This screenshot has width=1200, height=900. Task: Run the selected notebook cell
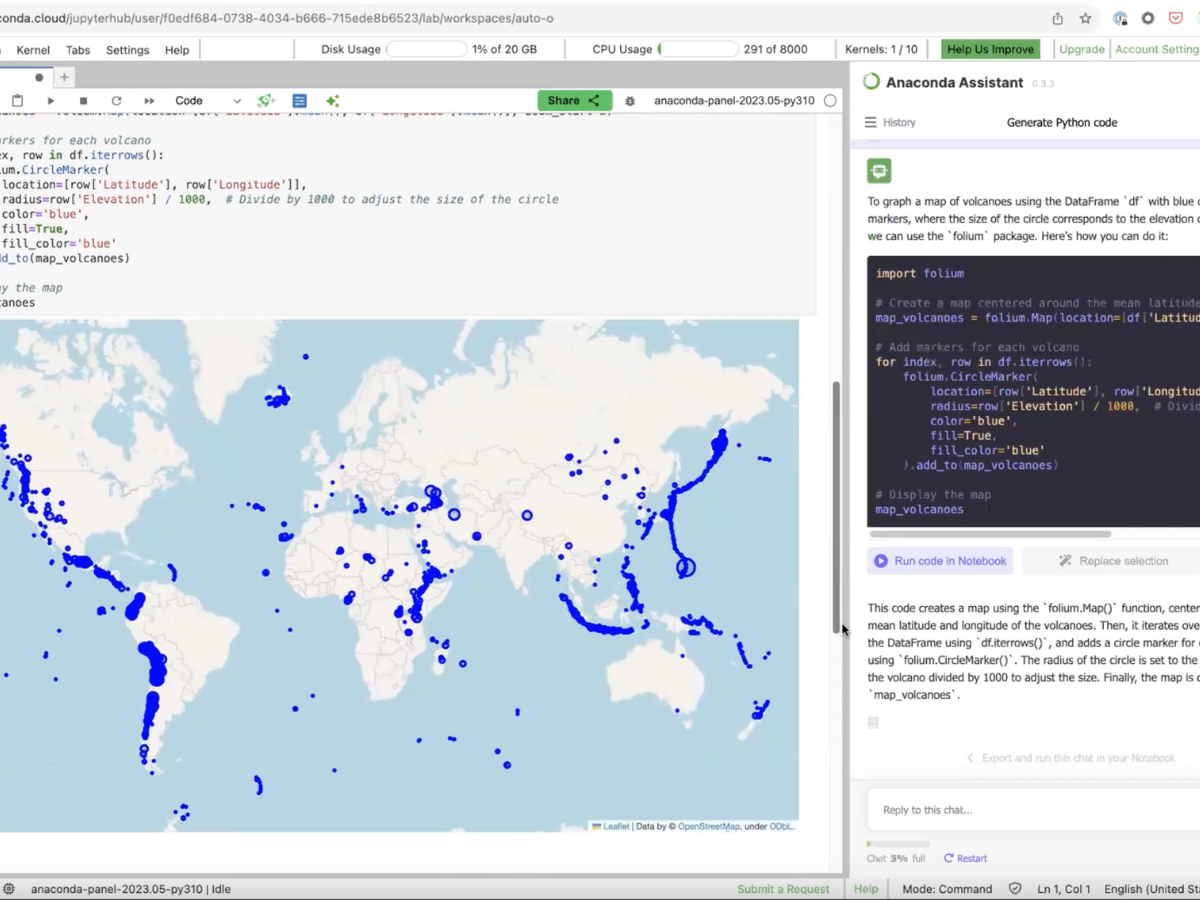[50, 101]
